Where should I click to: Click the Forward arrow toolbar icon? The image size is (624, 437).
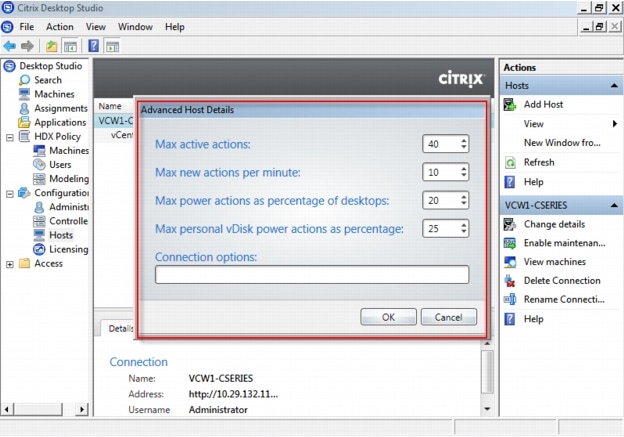click(27, 46)
